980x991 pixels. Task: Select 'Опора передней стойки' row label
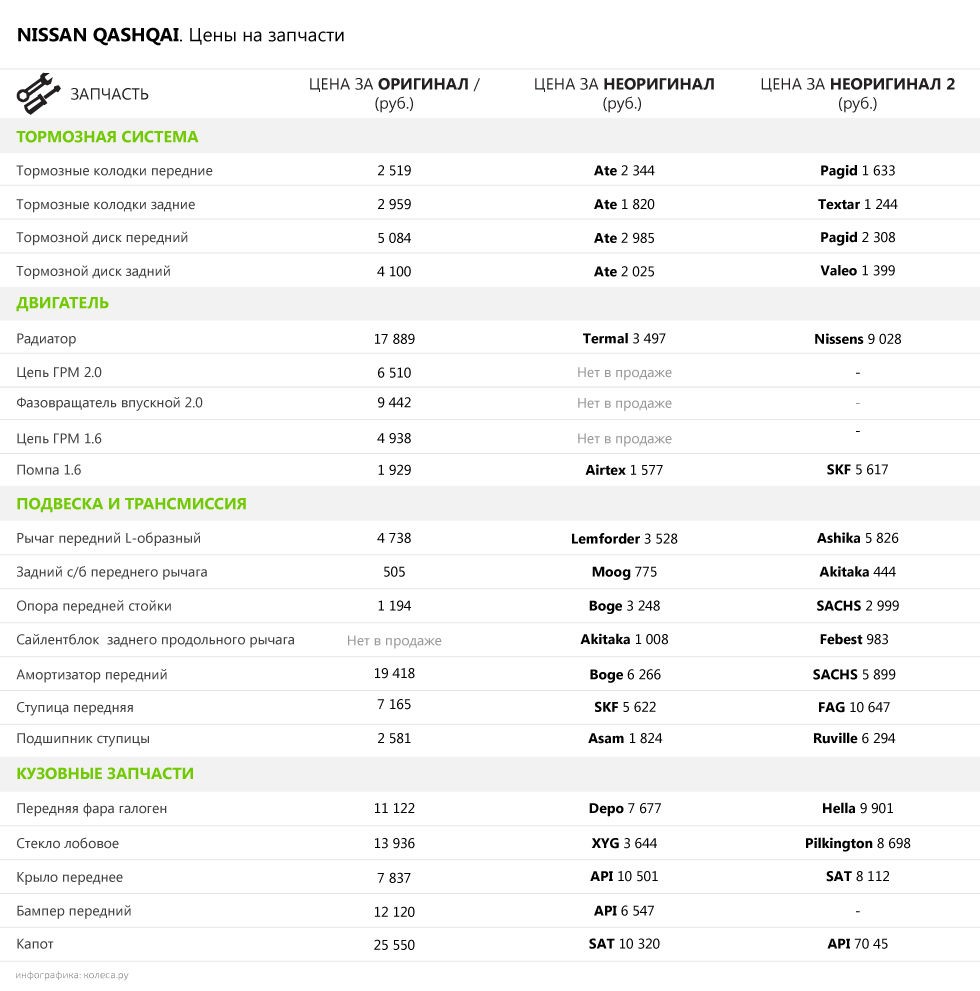pos(94,606)
